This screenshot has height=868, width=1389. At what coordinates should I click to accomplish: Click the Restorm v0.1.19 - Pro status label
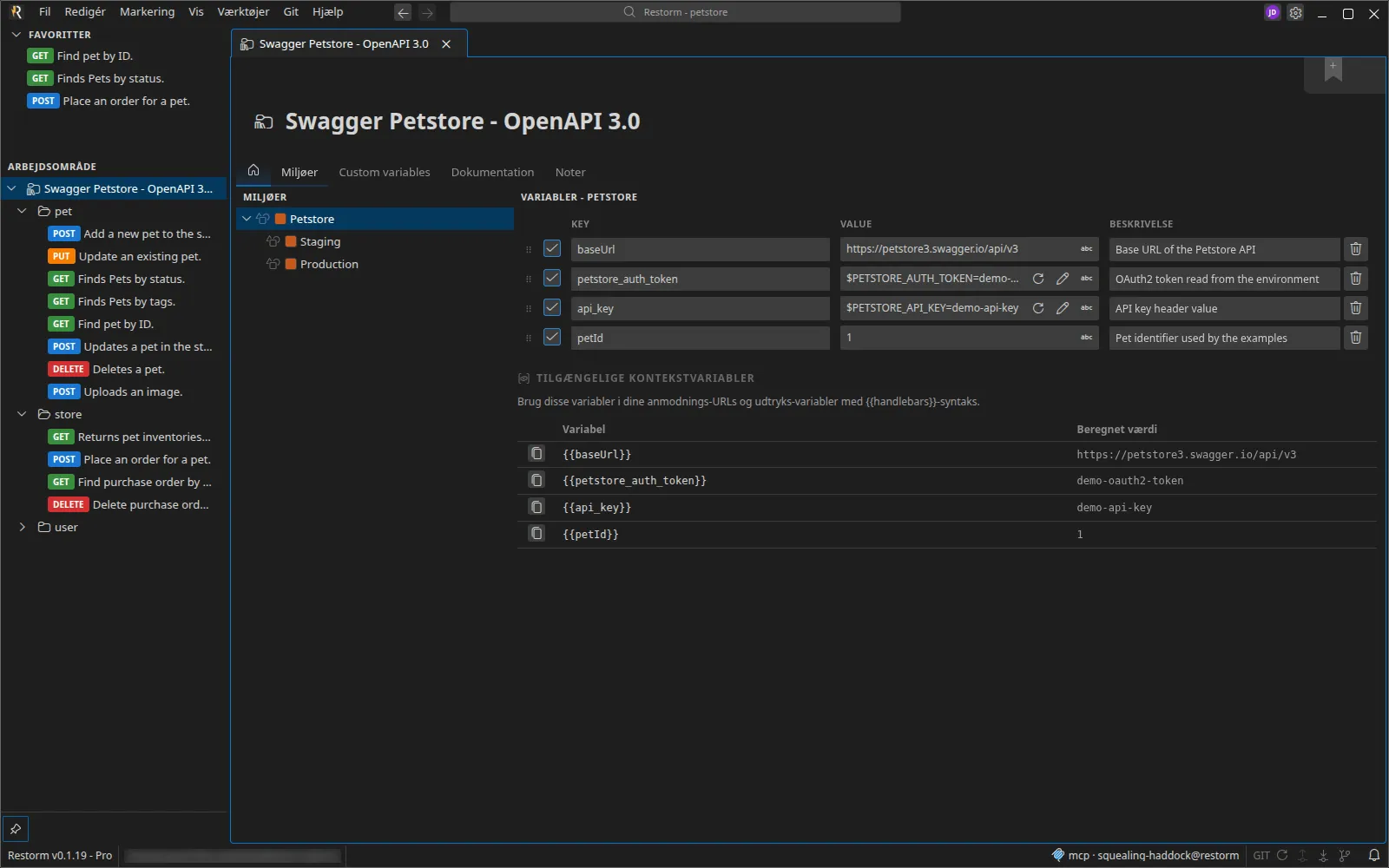pos(60,856)
